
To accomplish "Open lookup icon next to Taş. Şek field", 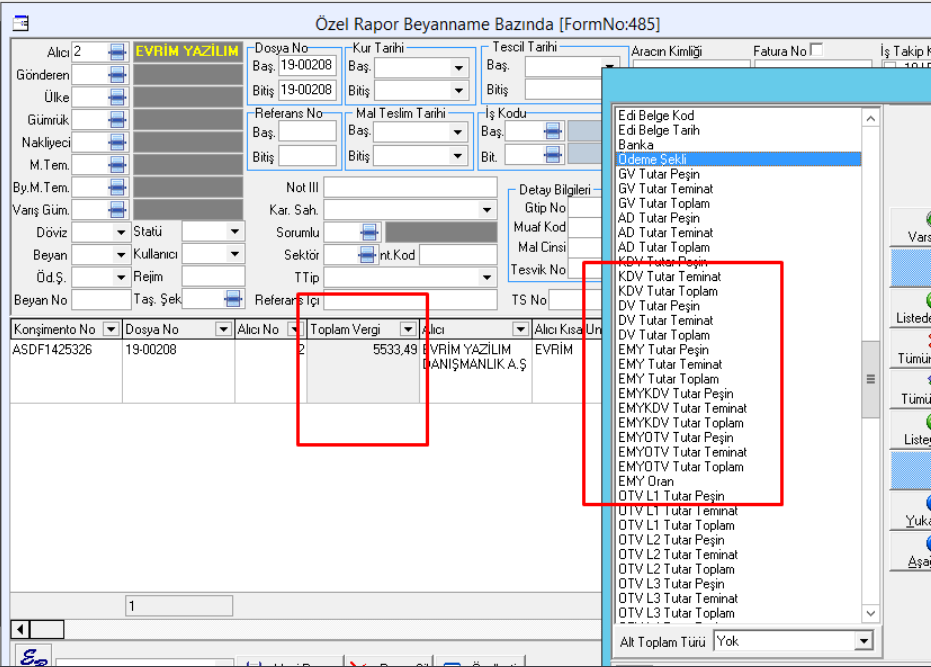I will tap(233, 299).
